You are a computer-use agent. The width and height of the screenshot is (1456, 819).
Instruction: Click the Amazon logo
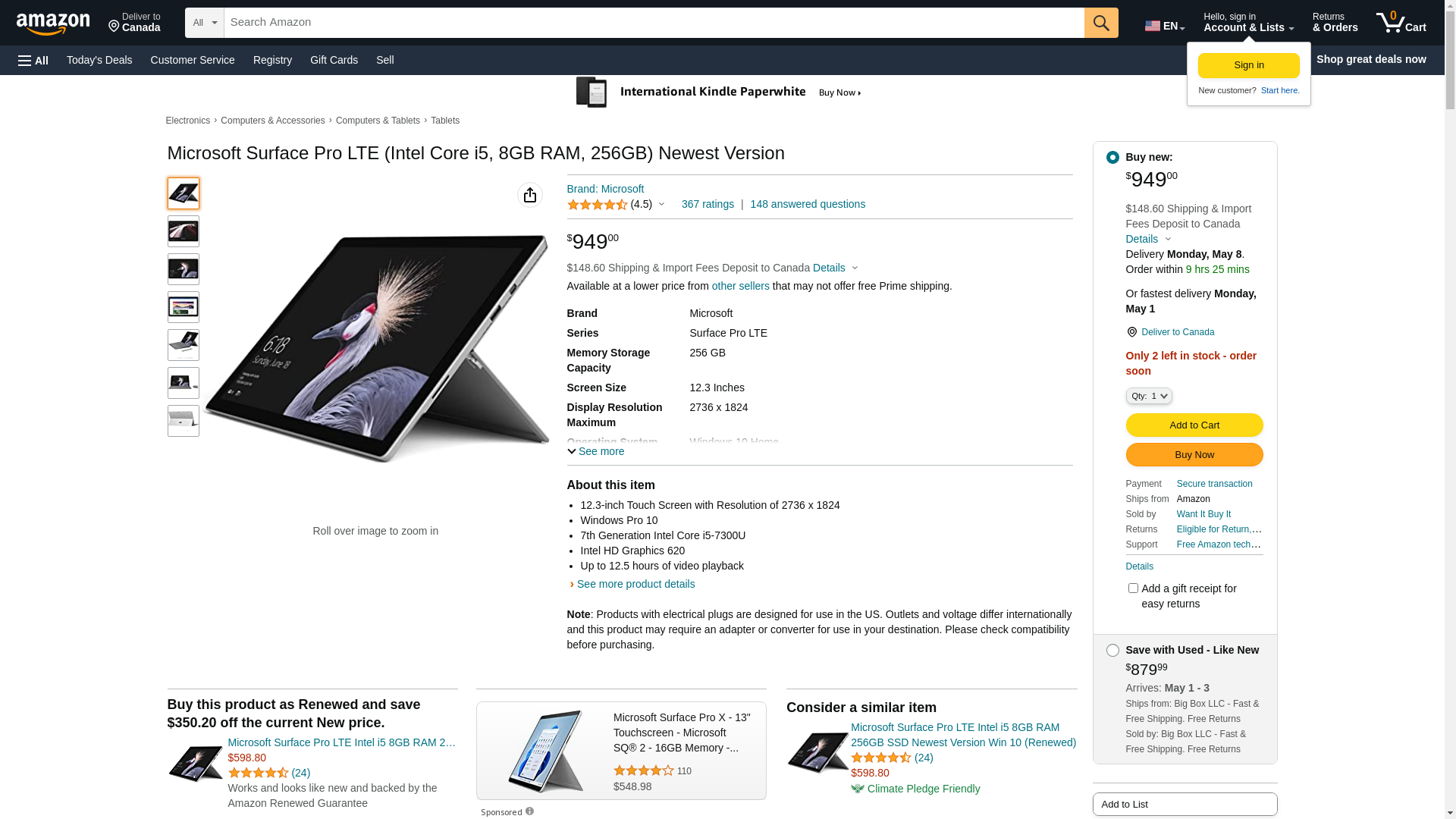click(x=53, y=24)
